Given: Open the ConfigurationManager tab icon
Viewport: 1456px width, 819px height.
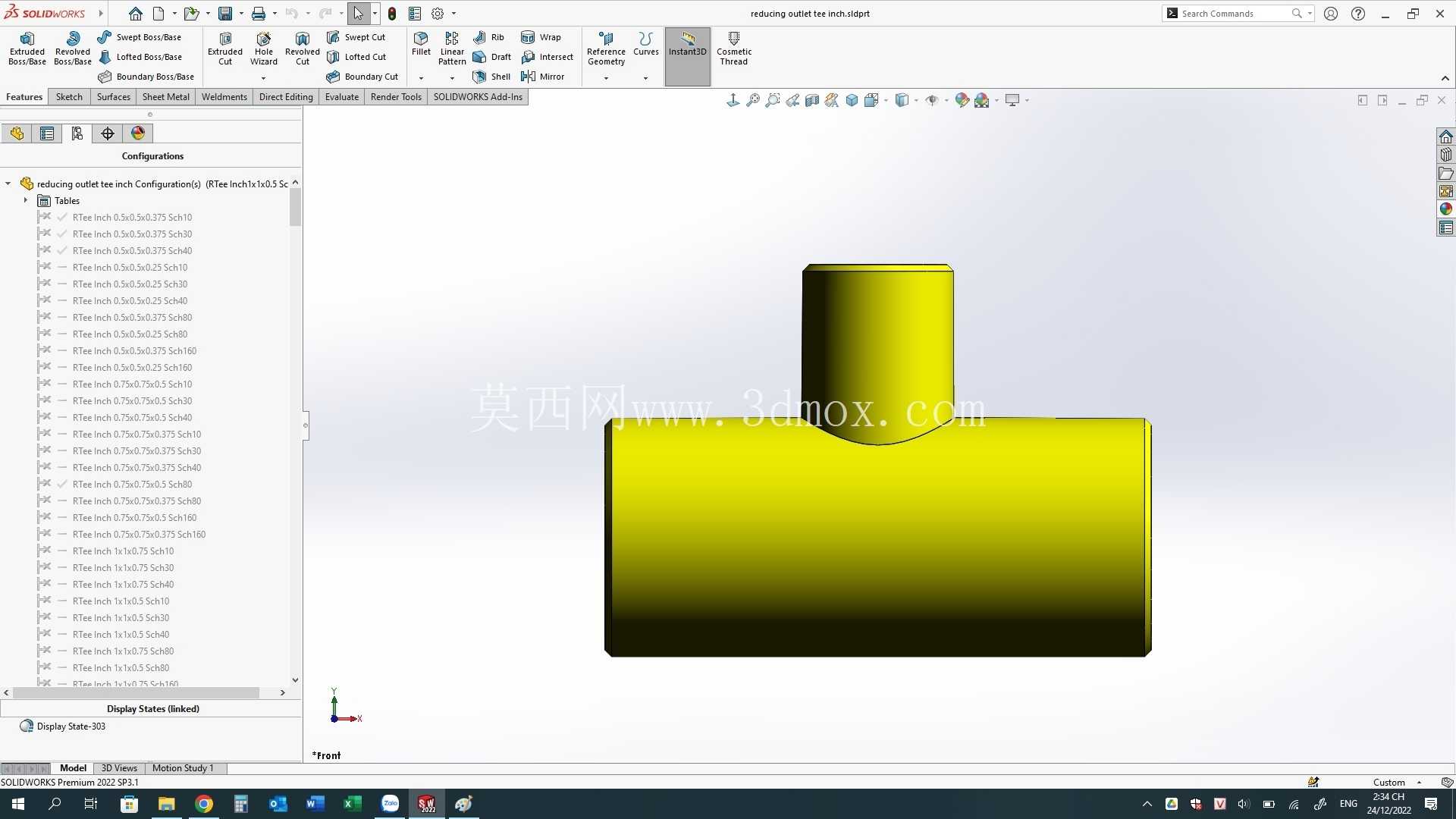Looking at the screenshot, I should (77, 133).
